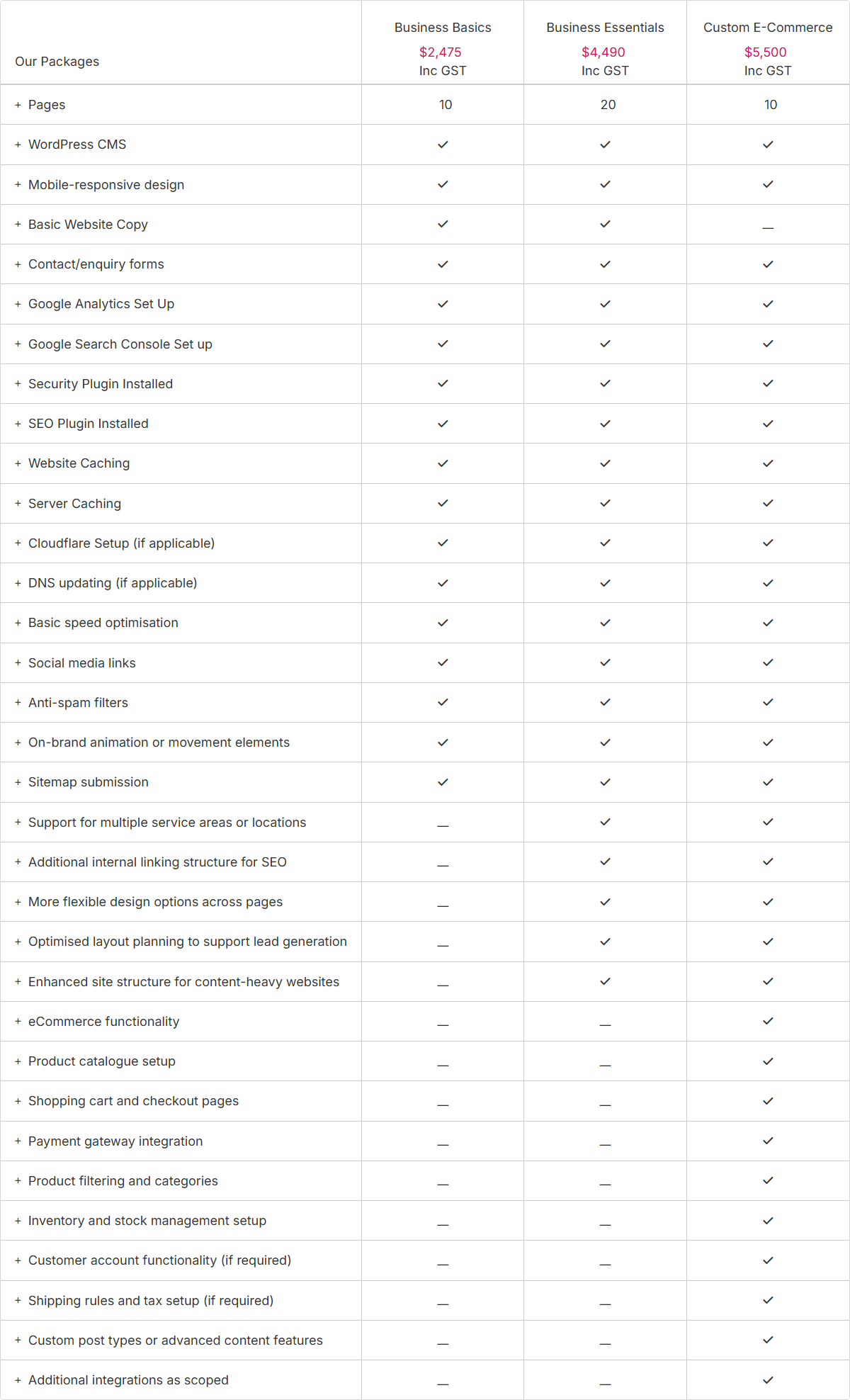Click Custom E-Commerce dash for Basic Website Copy
Image resolution: width=850 pixels, height=1400 pixels.
(x=768, y=228)
